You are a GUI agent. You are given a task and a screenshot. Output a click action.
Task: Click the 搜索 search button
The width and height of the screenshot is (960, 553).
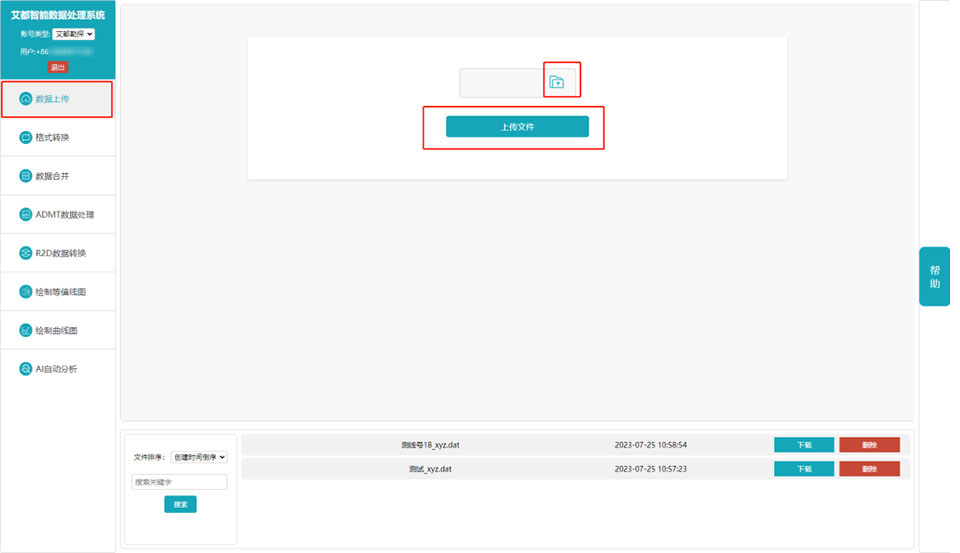[x=180, y=505]
